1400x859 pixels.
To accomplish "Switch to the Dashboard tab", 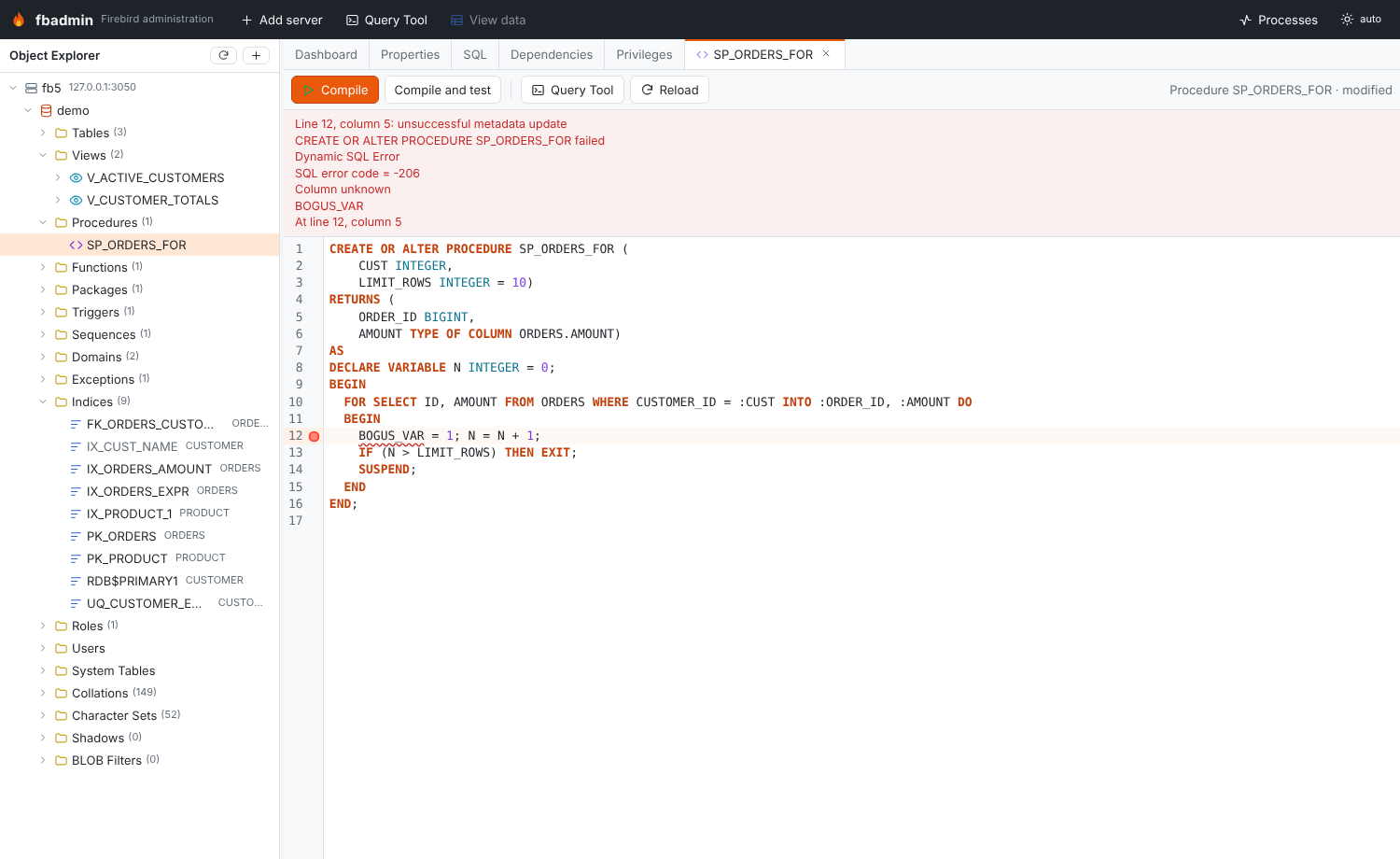I will click(x=326, y=54).
